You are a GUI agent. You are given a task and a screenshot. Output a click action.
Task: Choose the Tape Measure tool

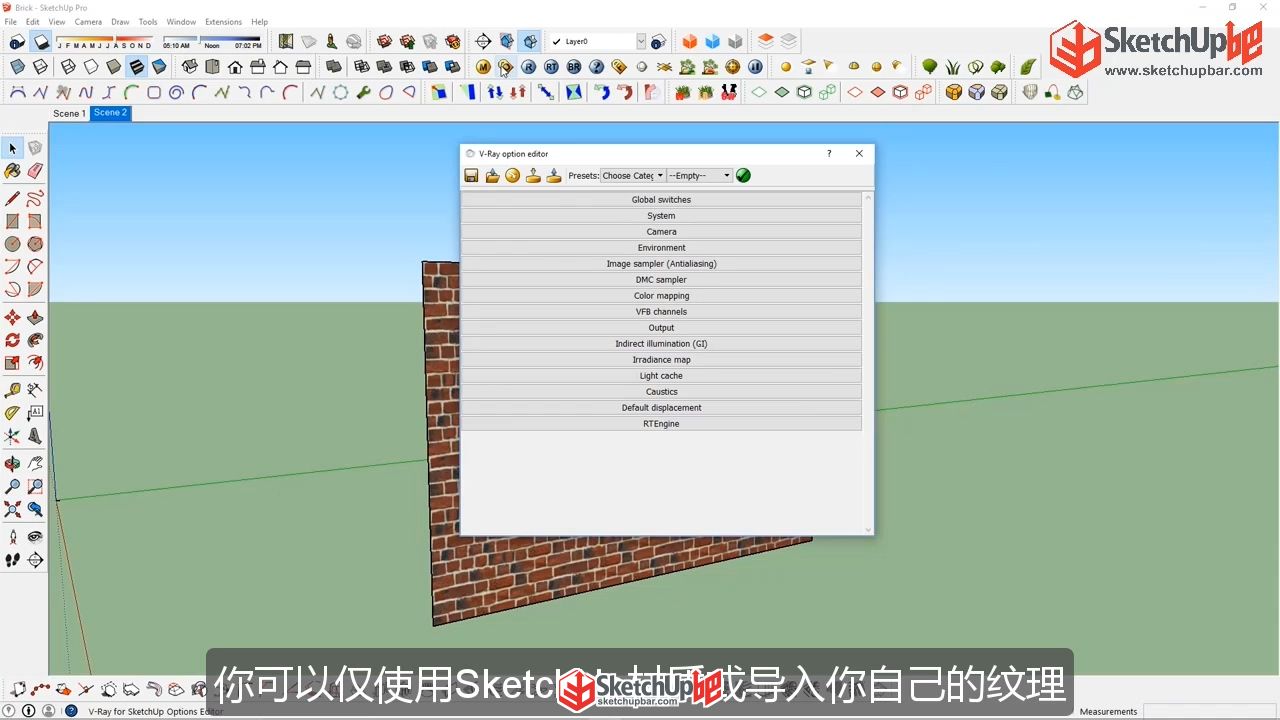12,390
